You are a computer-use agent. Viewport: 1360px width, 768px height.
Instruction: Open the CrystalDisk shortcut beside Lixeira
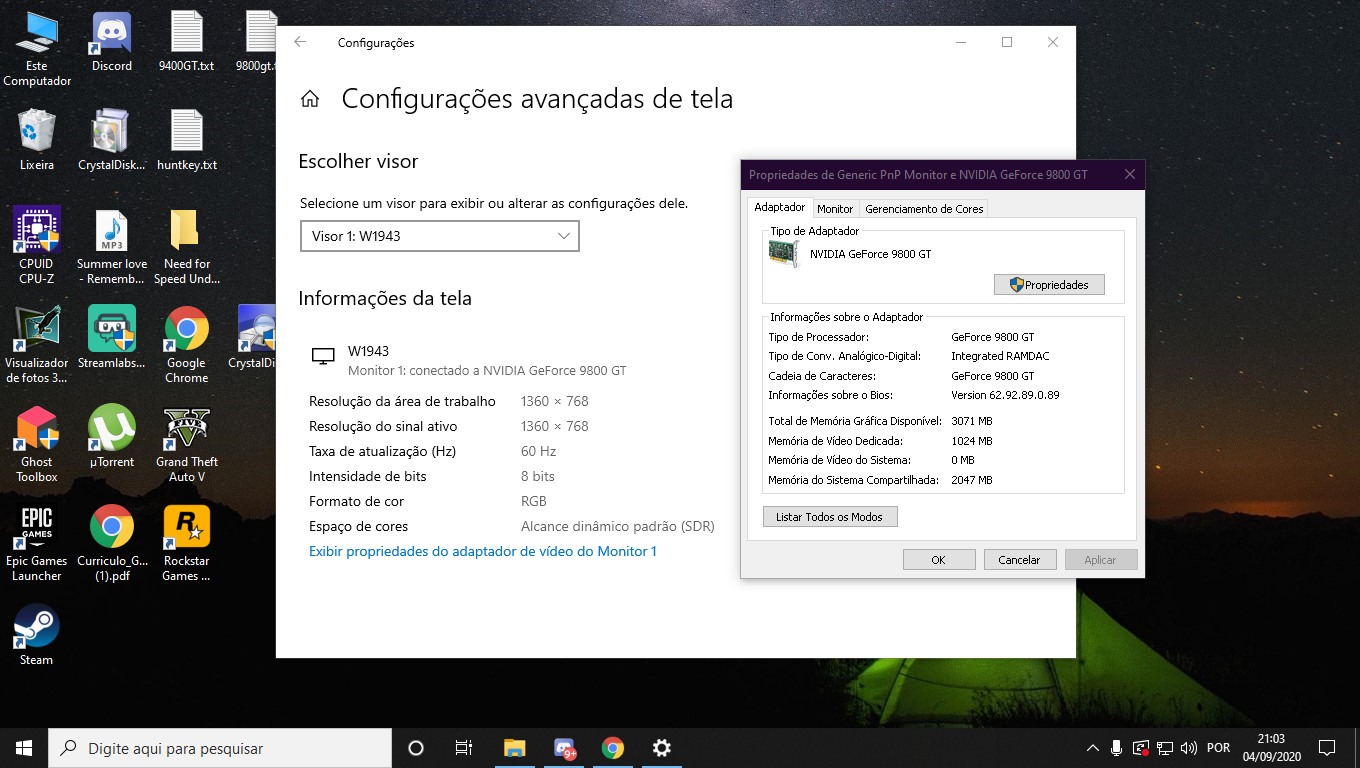tap(111, 140)
